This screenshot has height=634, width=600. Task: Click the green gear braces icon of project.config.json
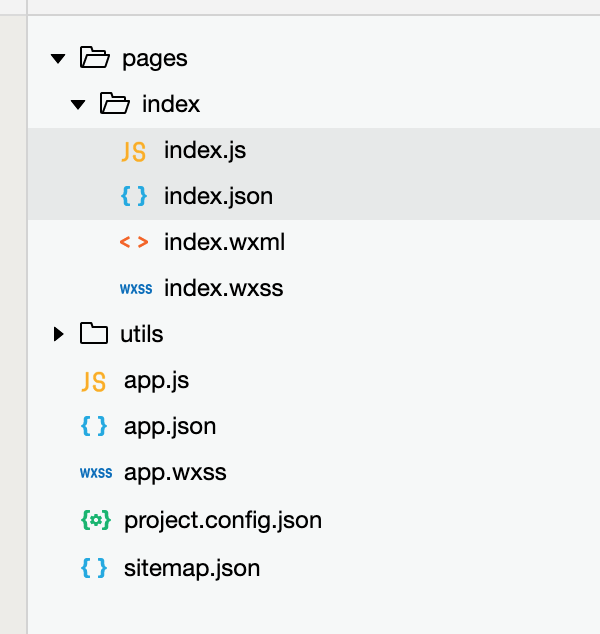[x=96, y=520]
